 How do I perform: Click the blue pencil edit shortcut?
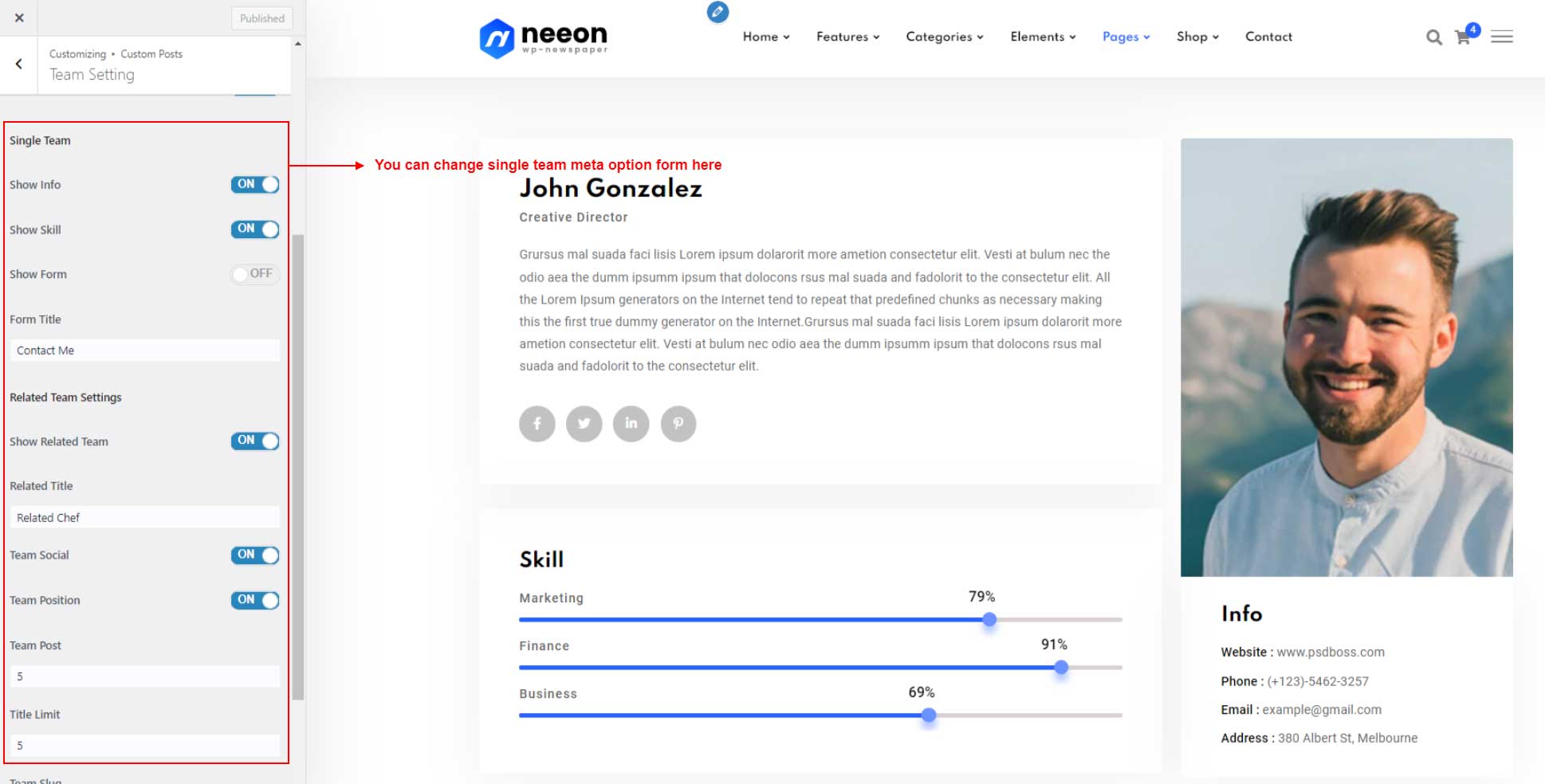[717, 12]
